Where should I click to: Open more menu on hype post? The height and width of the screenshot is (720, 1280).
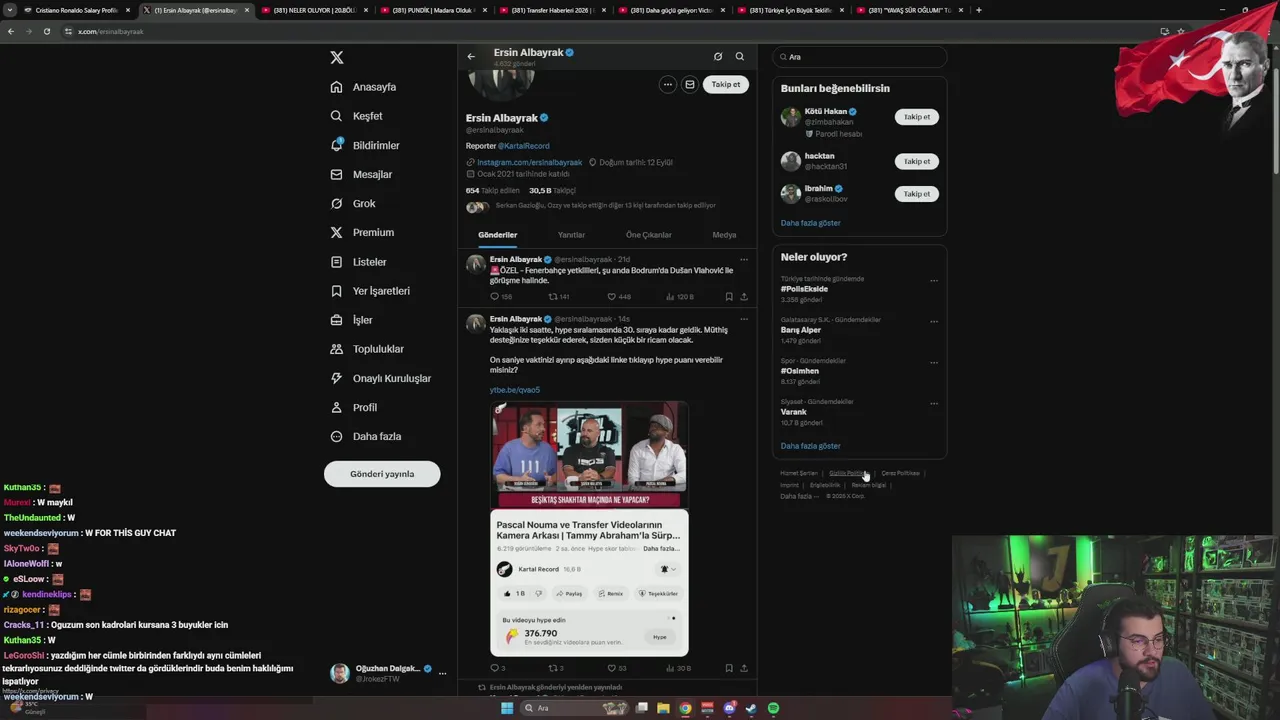[744, 319]
